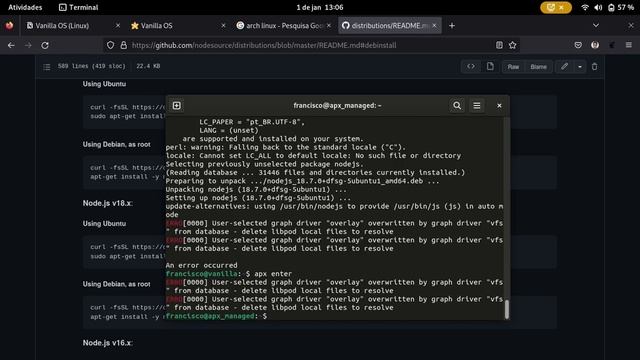640x360 pixels.
Task: Select distributions/README.md tab
Action: point(389,26)
